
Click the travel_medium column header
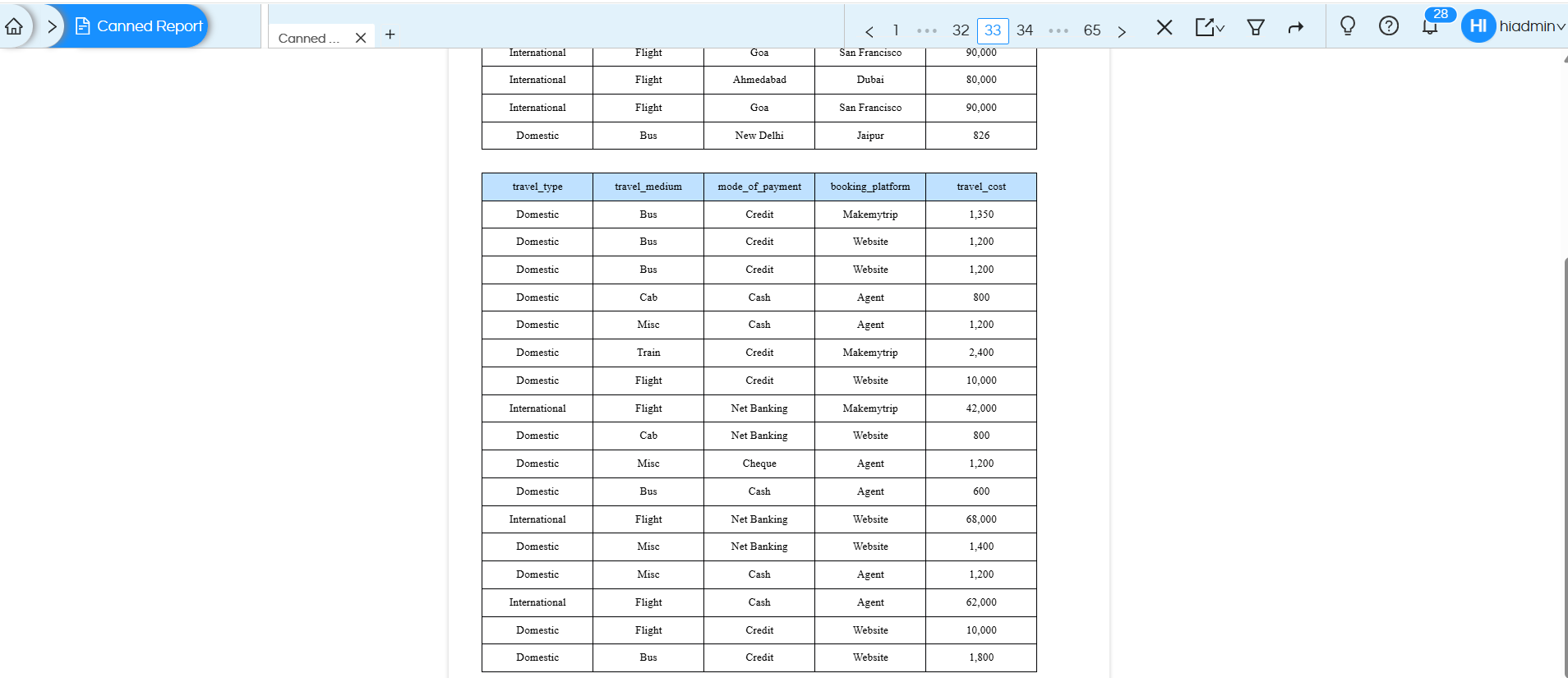(x=648, y=187)
